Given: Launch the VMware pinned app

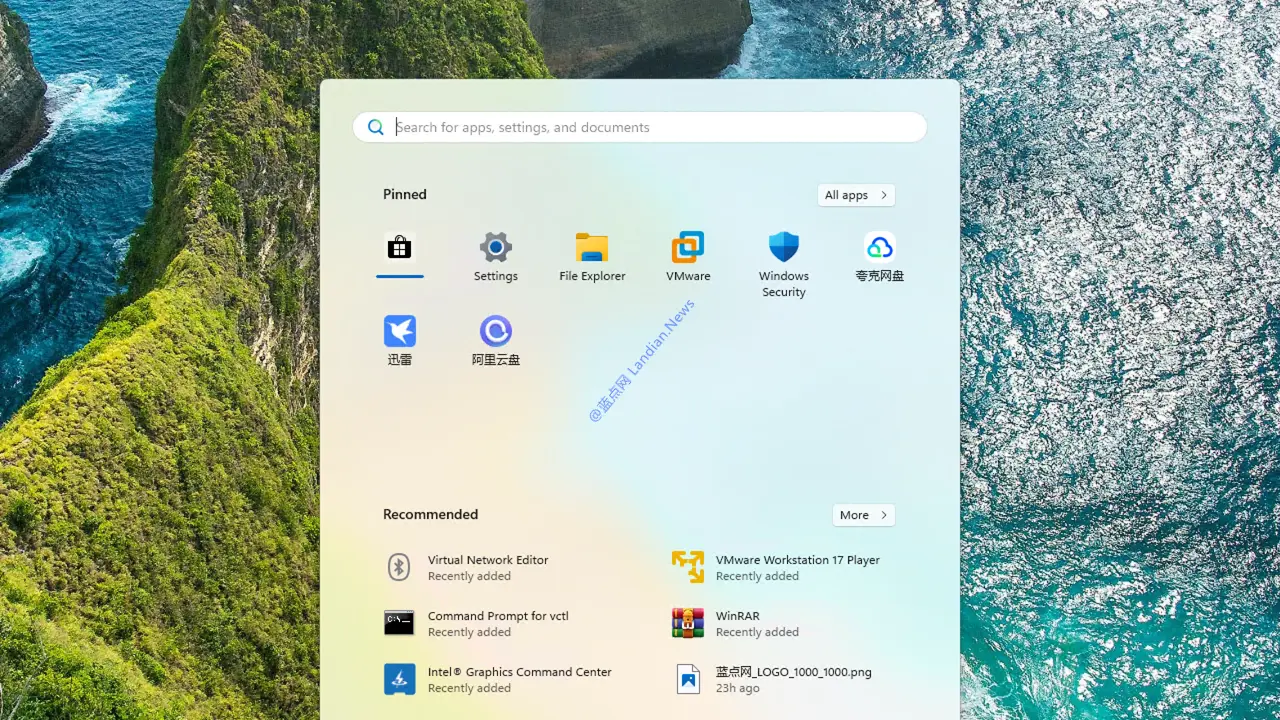Looking at the screenshot, I should point(687,249).
